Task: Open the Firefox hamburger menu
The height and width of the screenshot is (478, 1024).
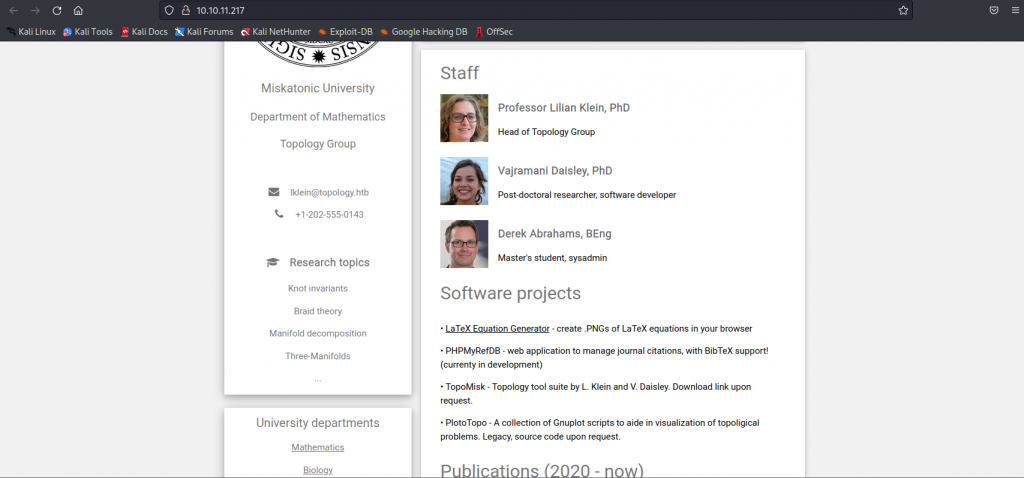Action: [1014, 10]
